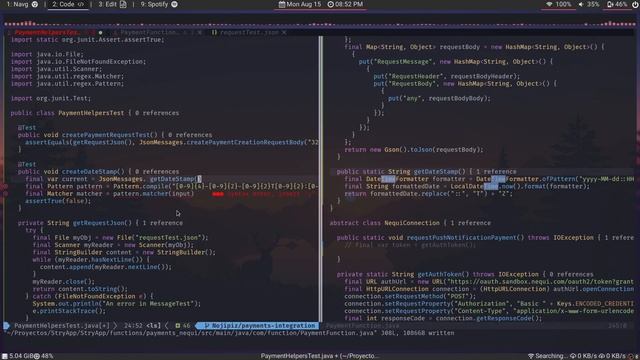This screenshot has height=360, width=640.
Task: Click the cursor position 24:52 indicator
Action: point(133,326)
